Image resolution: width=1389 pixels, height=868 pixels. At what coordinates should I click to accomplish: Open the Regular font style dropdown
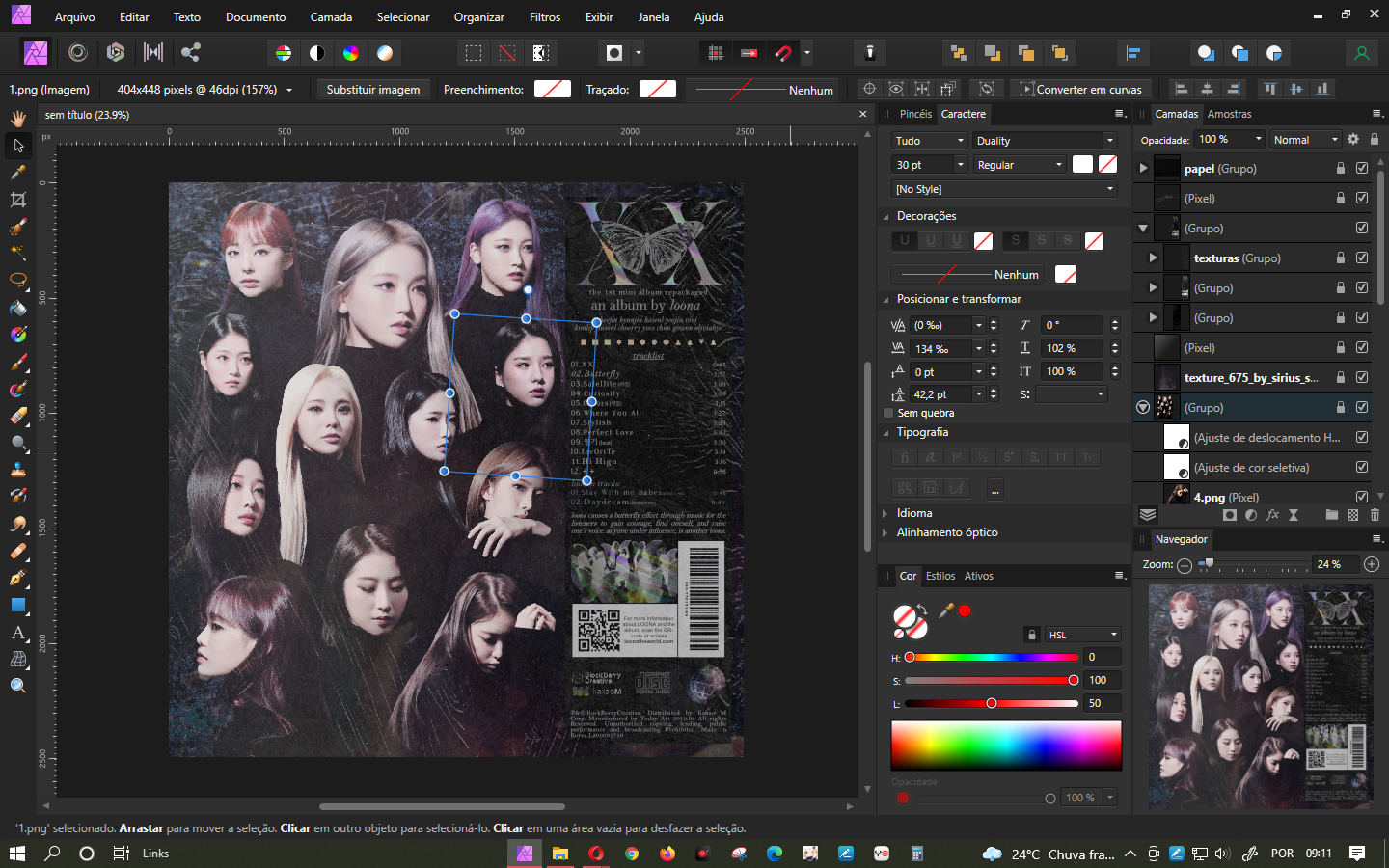point(1019,165)
